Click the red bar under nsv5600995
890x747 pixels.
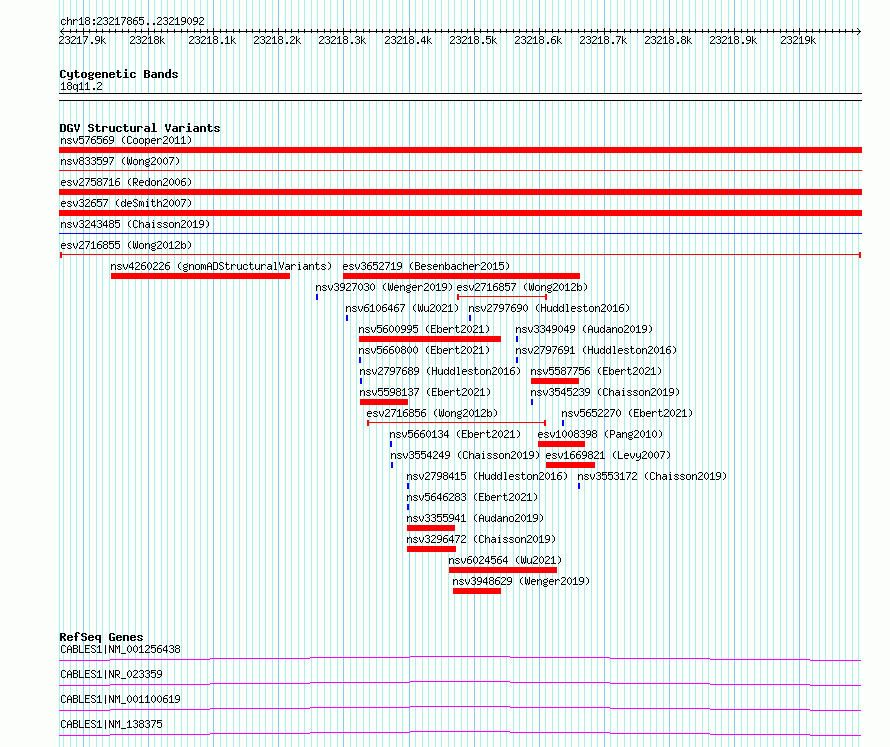430,339
